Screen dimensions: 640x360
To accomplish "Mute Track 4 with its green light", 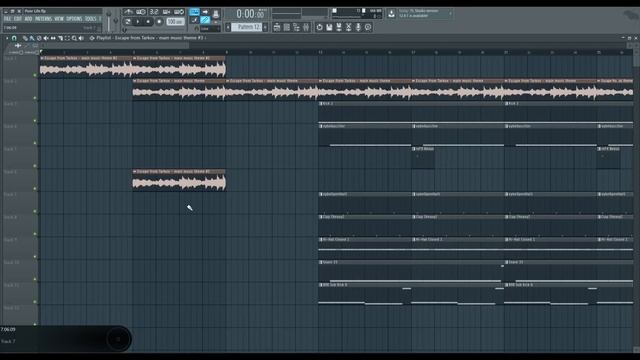I will pyautogui.click(x=35, y=143).
